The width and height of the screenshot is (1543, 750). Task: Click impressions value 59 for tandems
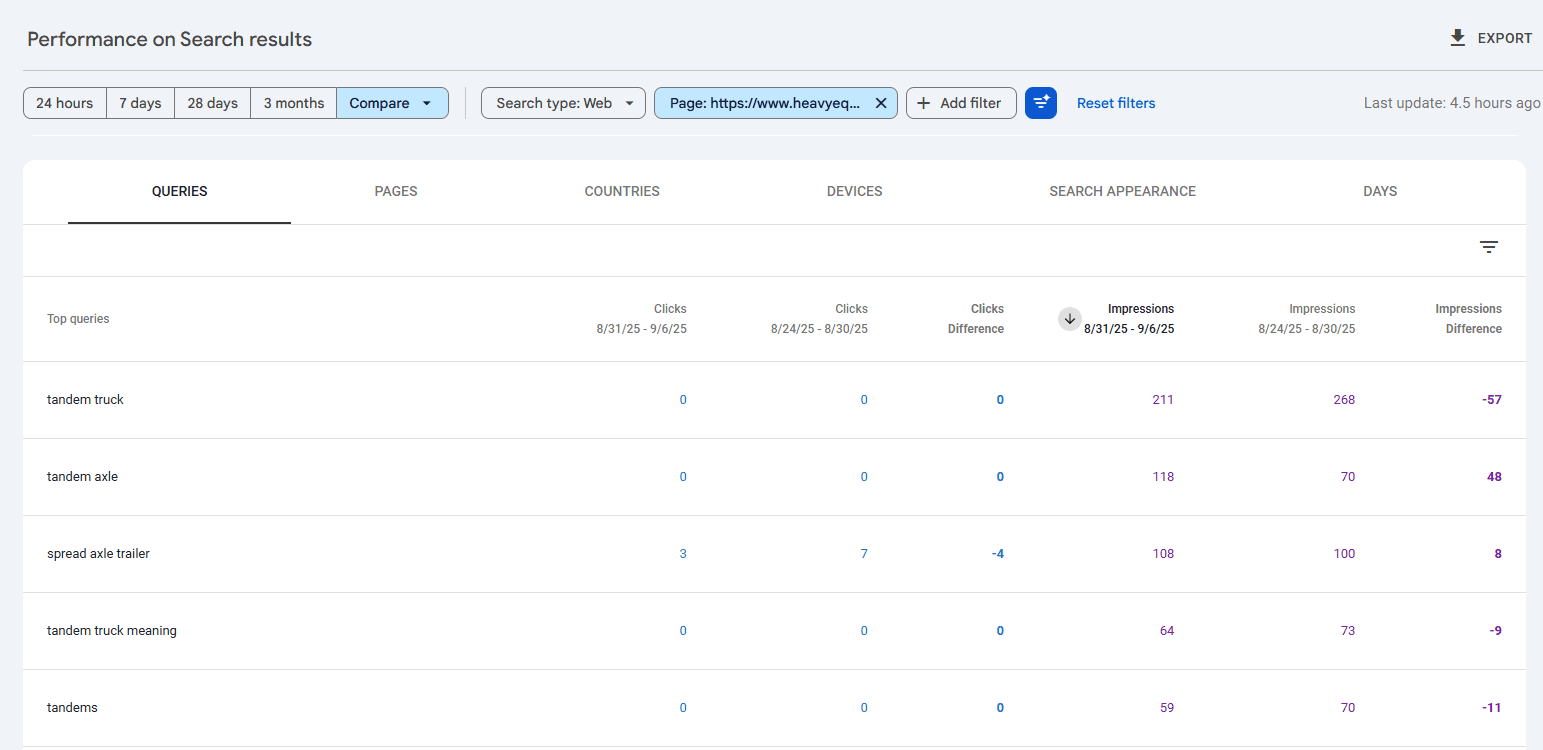pyautogui.click(x=1167, y=708)
